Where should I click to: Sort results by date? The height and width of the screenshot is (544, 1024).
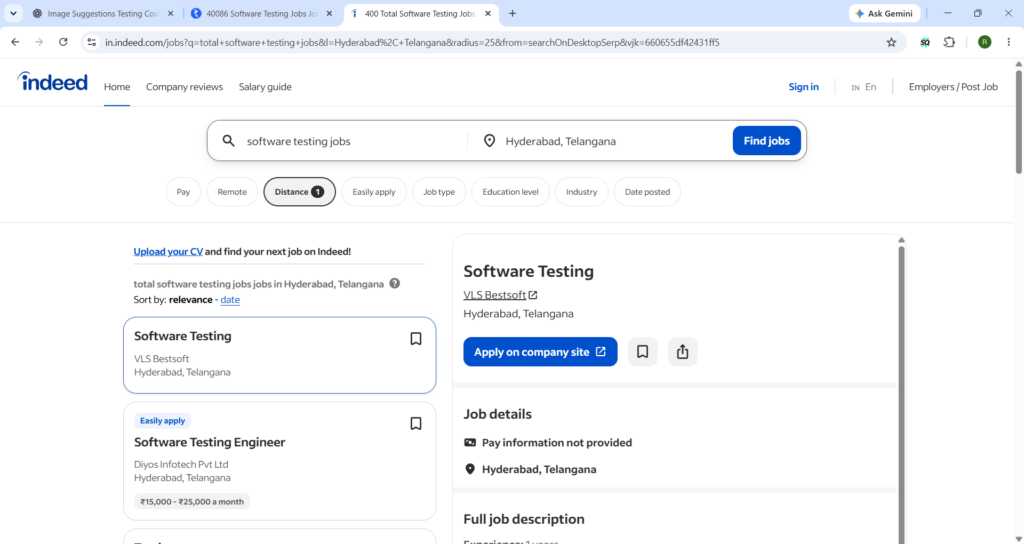click(x=230, y=300)
